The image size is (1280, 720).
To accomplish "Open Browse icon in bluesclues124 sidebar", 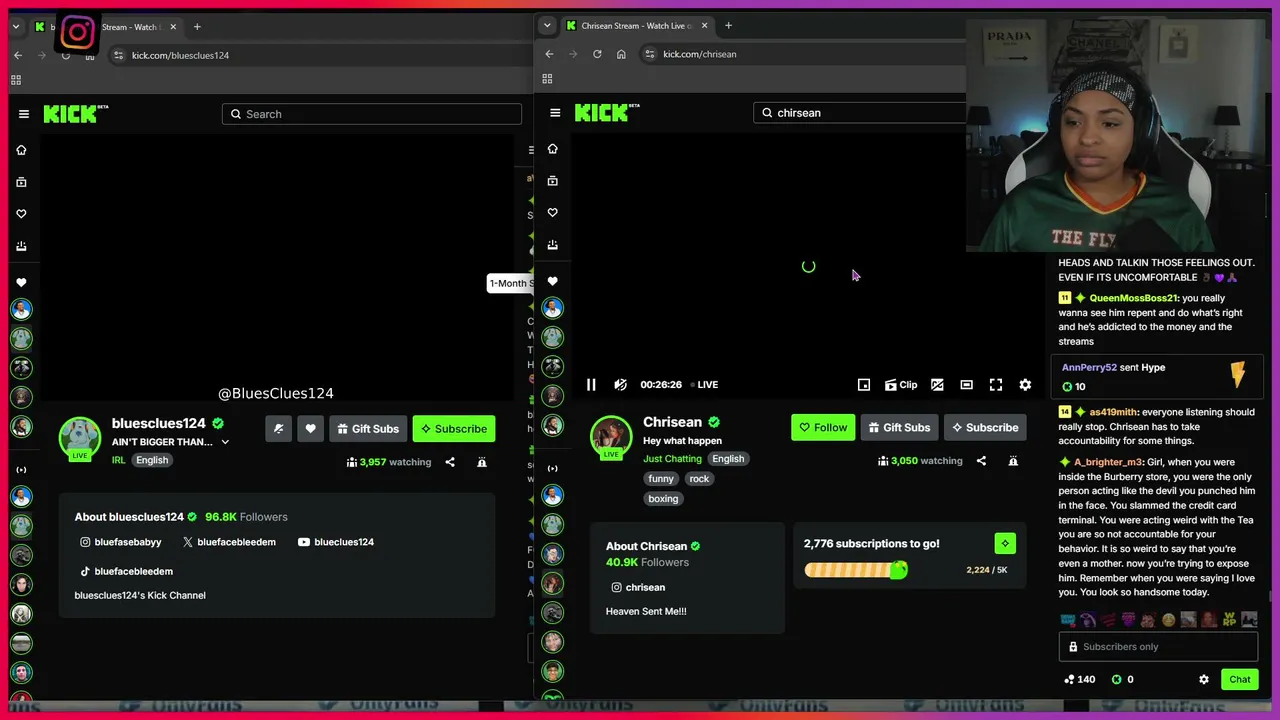I will pos(21,182).
